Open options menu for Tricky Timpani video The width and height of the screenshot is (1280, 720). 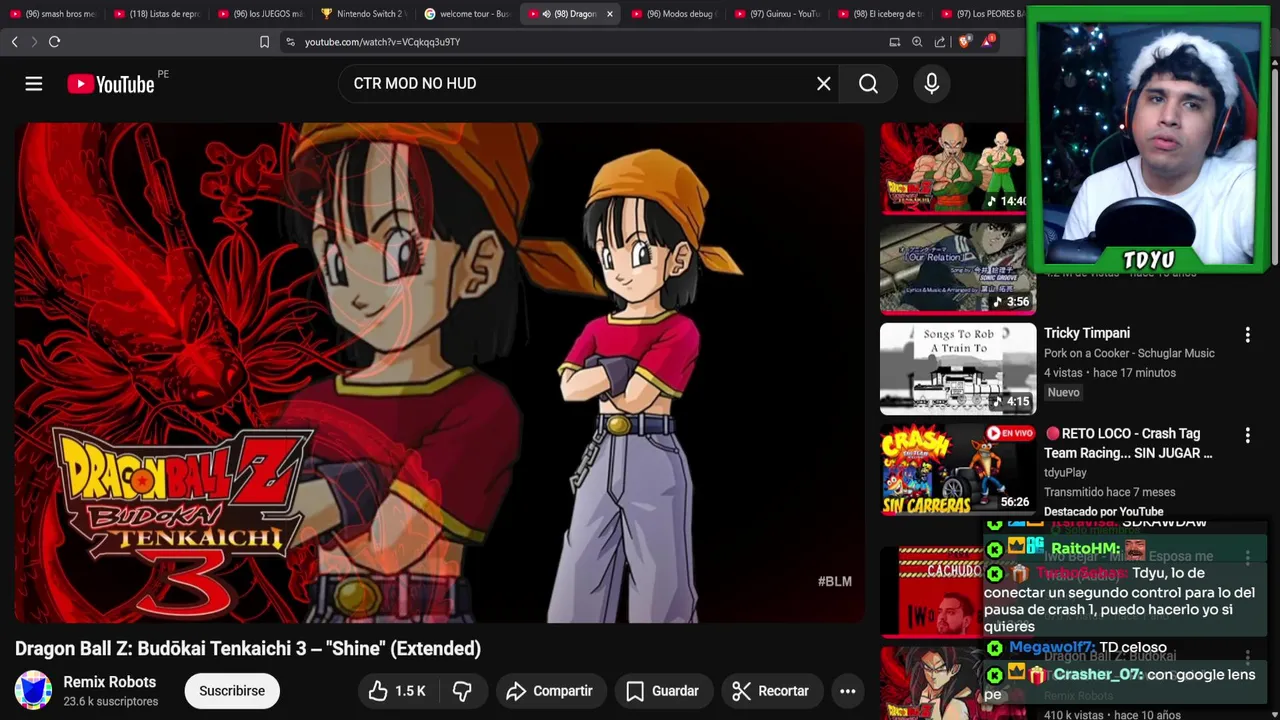pyautogui.click(x=1247, y=335)
